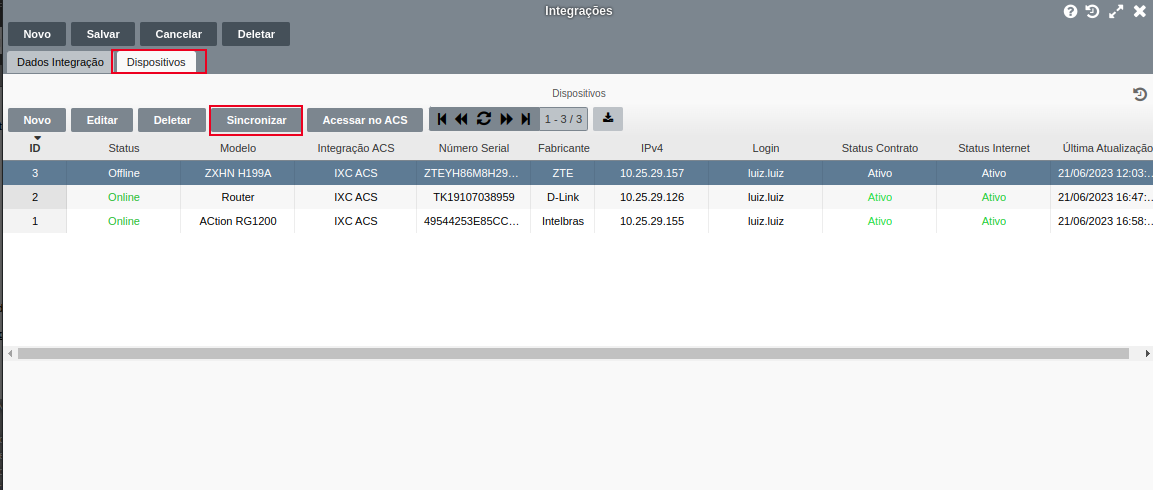Screen dimensions: 1153x490
Task: Click Acessar no ACS button
Action: (365, 120)
